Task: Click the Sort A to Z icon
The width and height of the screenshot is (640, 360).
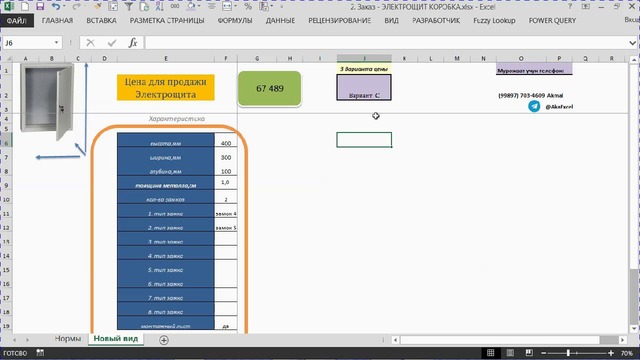Action: tap(160, 6)
